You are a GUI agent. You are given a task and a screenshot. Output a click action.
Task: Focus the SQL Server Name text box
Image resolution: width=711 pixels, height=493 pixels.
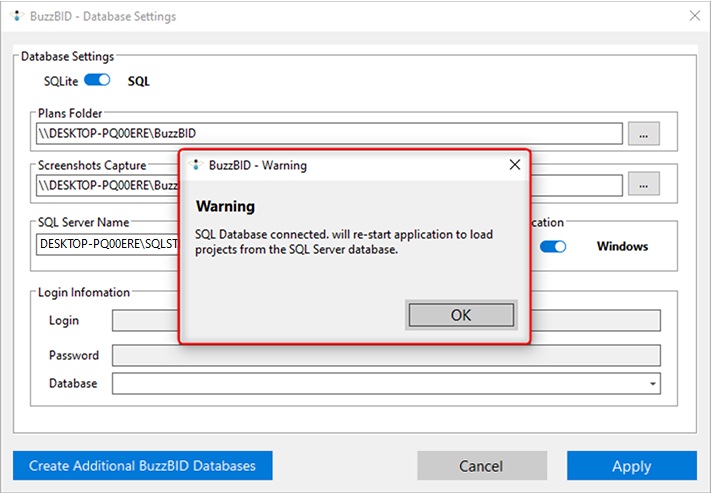coord(106,244)
